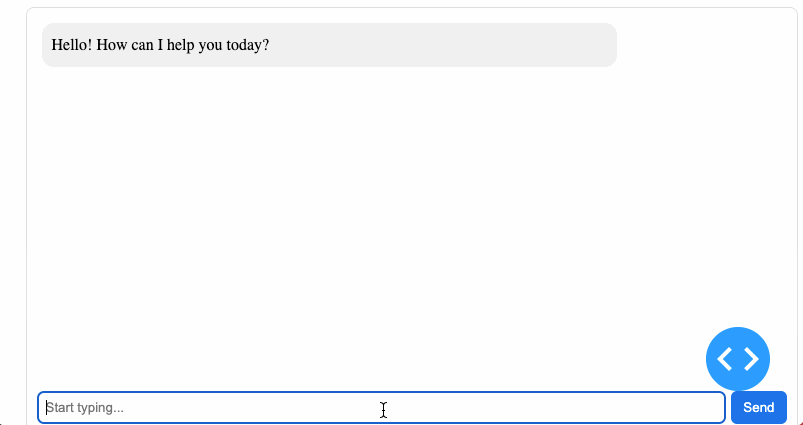Click the left angle bracket on blue circle
This screenshot has width=803, height=425.
725,358
